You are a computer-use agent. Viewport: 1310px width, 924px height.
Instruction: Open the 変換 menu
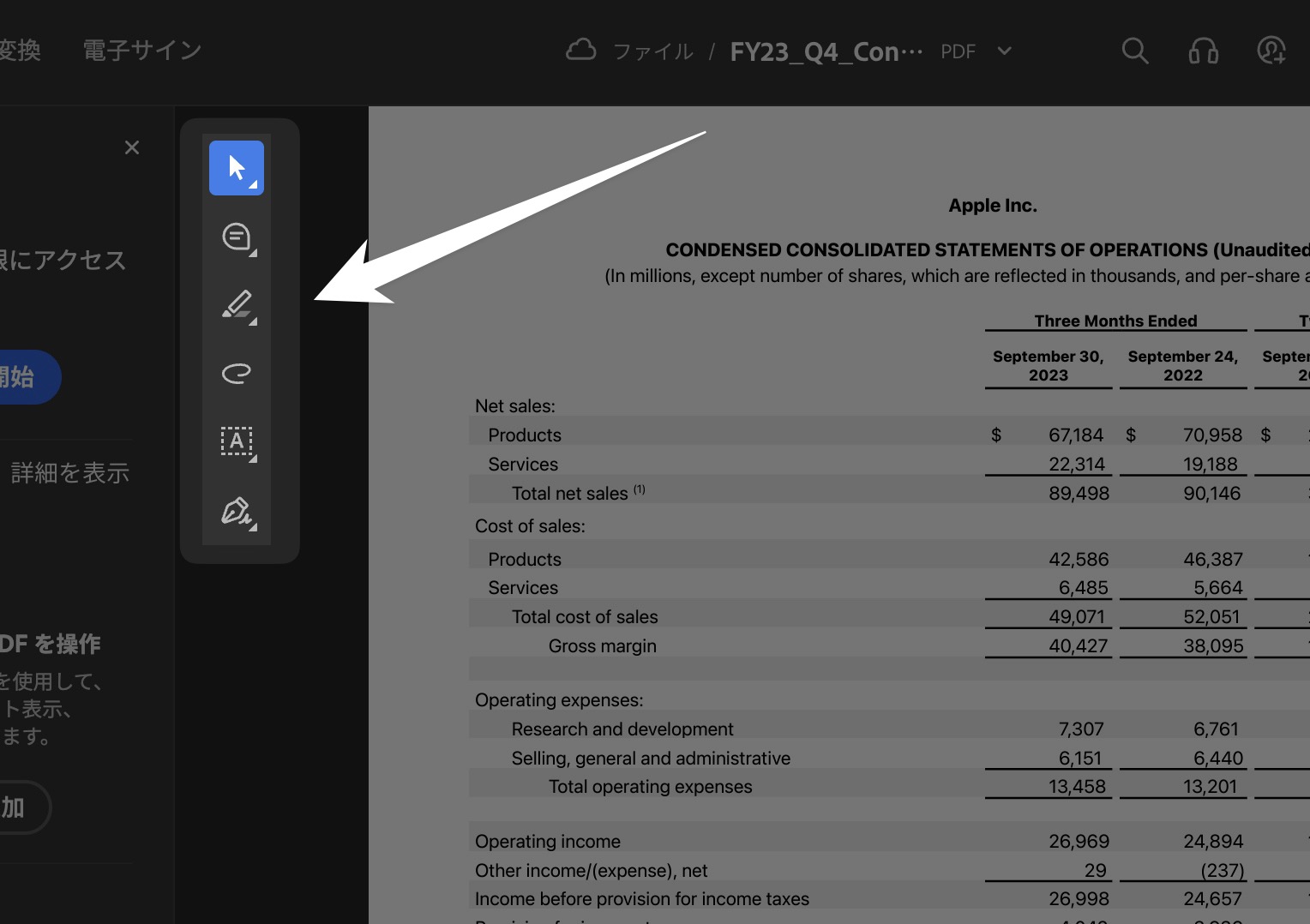pyautogui.click(x=20, y=51)
